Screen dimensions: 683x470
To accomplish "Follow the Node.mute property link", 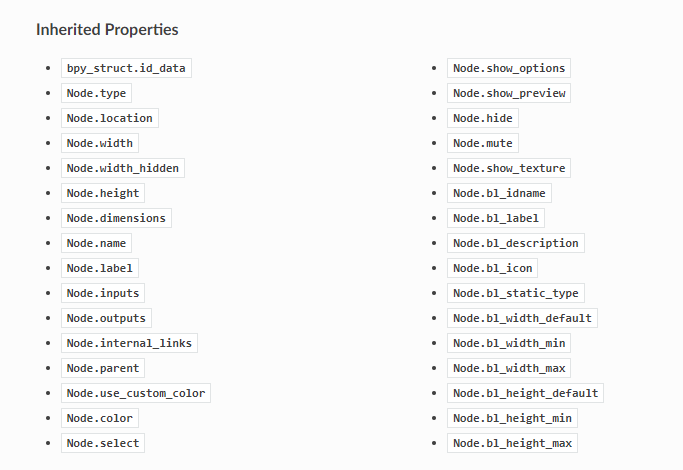I will (482, 143).
